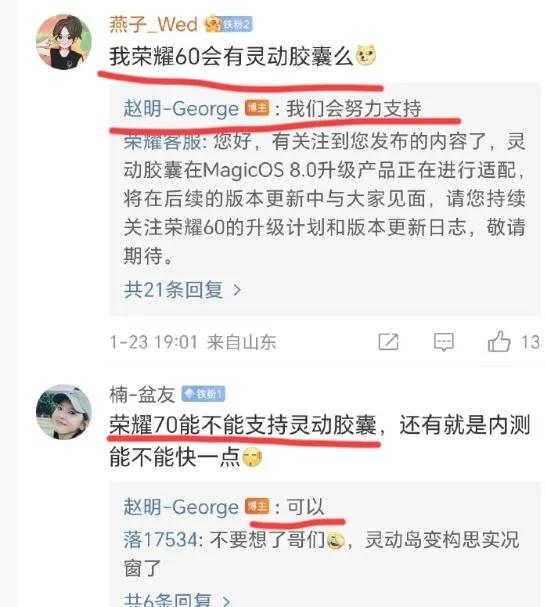Open 赵明-George profile in first reply
This screenshot has height=607, width=545.
[181, 108]
